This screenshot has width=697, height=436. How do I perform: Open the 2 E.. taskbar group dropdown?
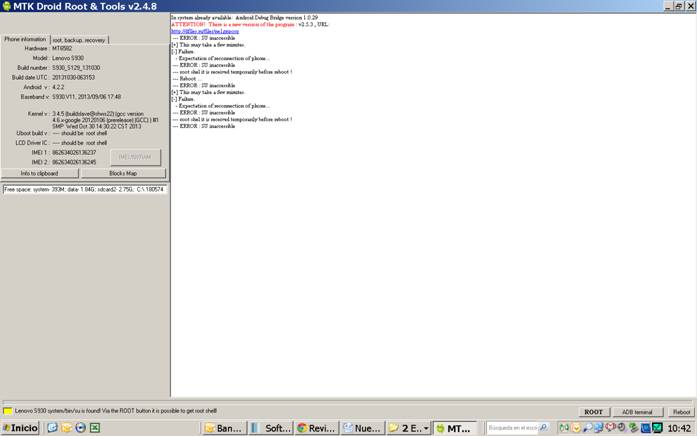(x=426, y=428)
